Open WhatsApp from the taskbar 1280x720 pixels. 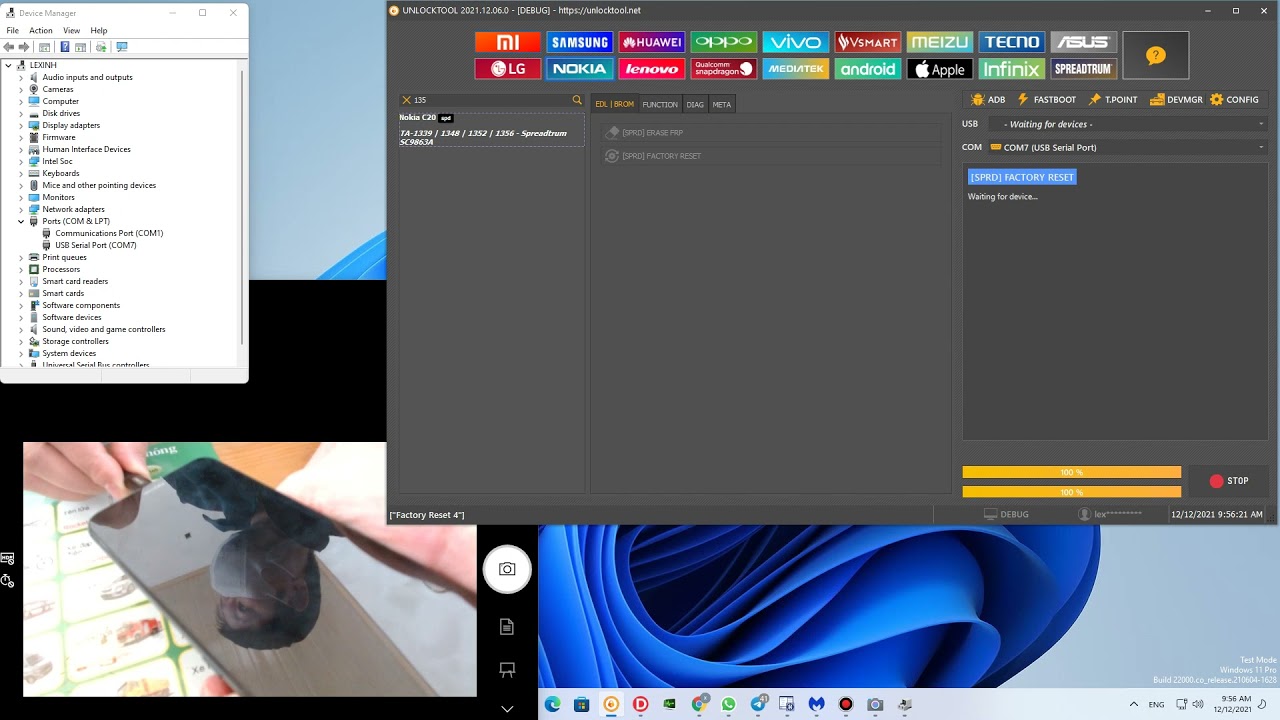(728, 704)
